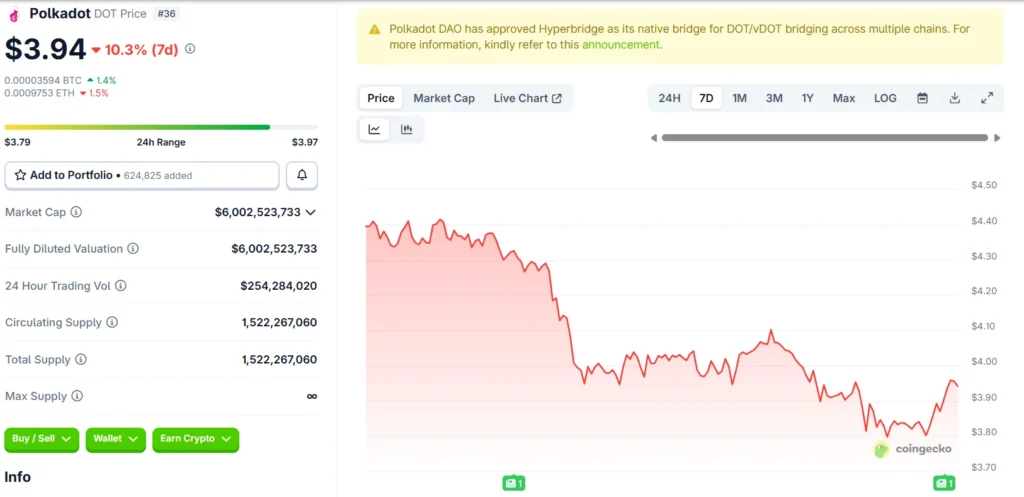Click the Fully Diluted Valuation amount $6,002,523,733
Image resolution: width=1024 pixels, height=497 pixels.
[274, 249]
